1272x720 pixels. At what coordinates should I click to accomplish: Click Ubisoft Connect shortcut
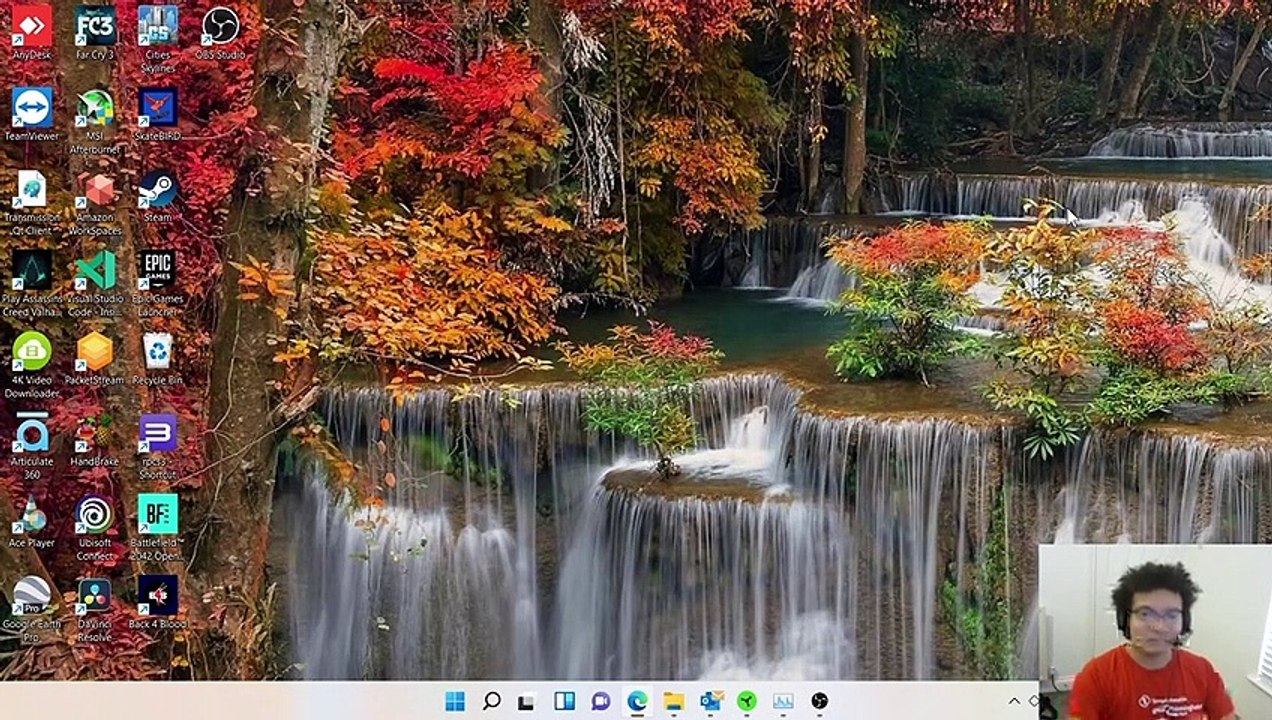point(95,527)
